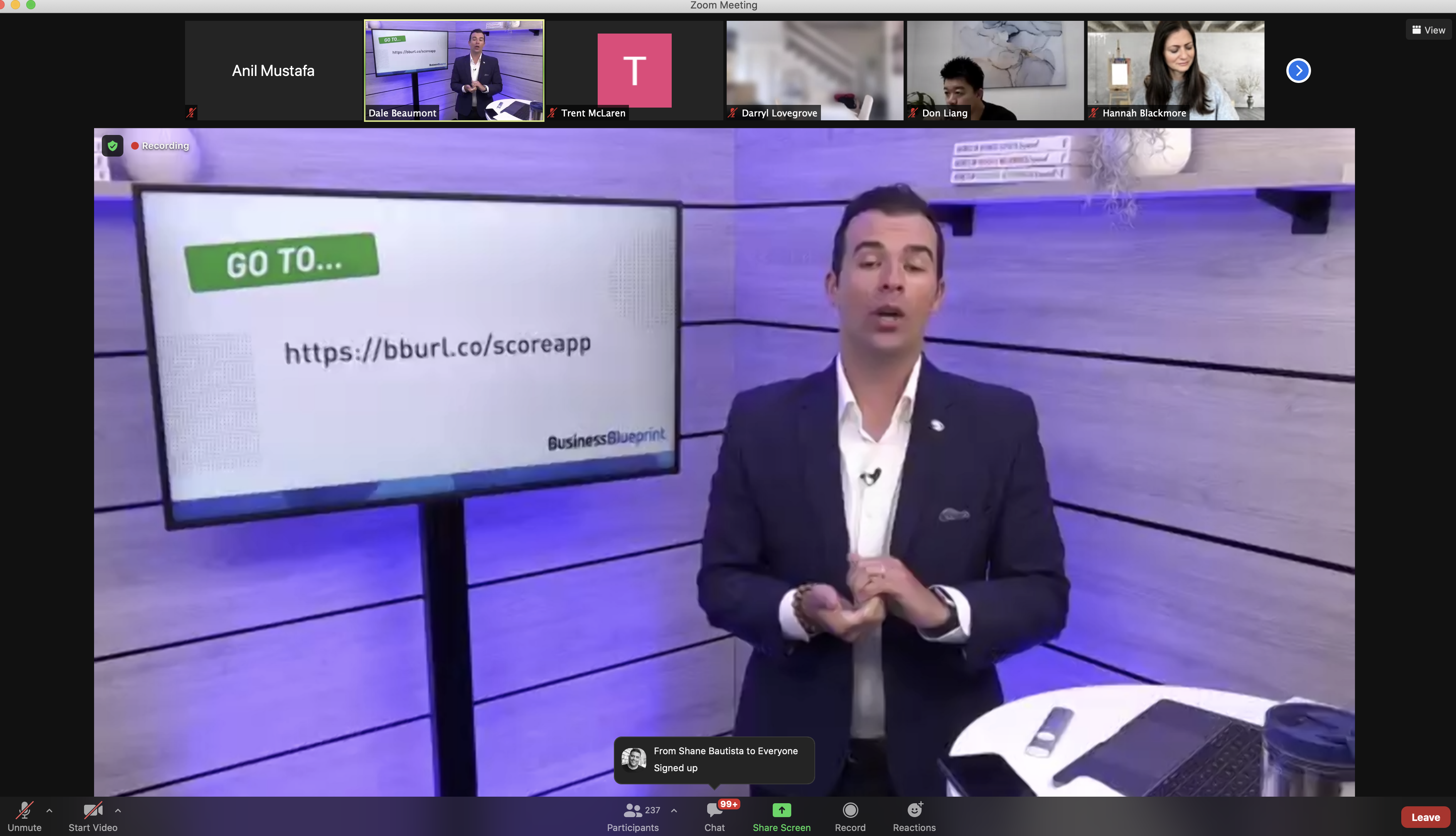Expand the arrow next to Participants count
Image resolution: width=1456 pixels, height=836 pixels.
674,811
